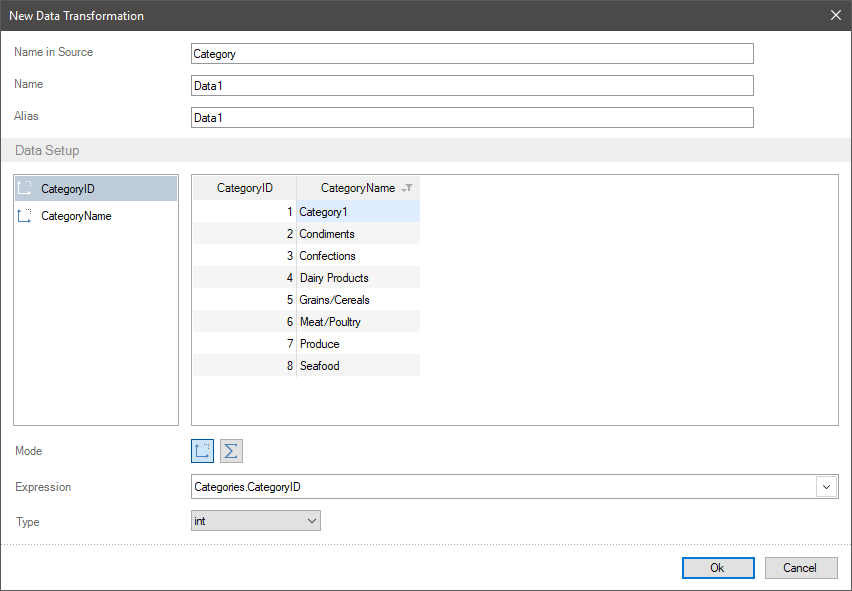852x591 pixels.
Task: Click the Alias input field
Action: [471, 118]
